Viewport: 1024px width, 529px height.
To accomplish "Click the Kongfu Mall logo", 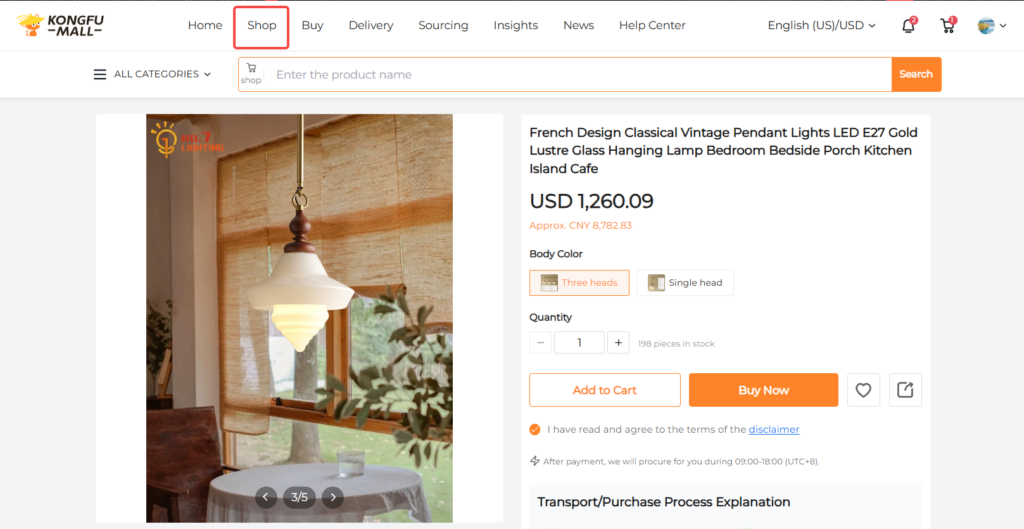I will [x=62, y=25].
